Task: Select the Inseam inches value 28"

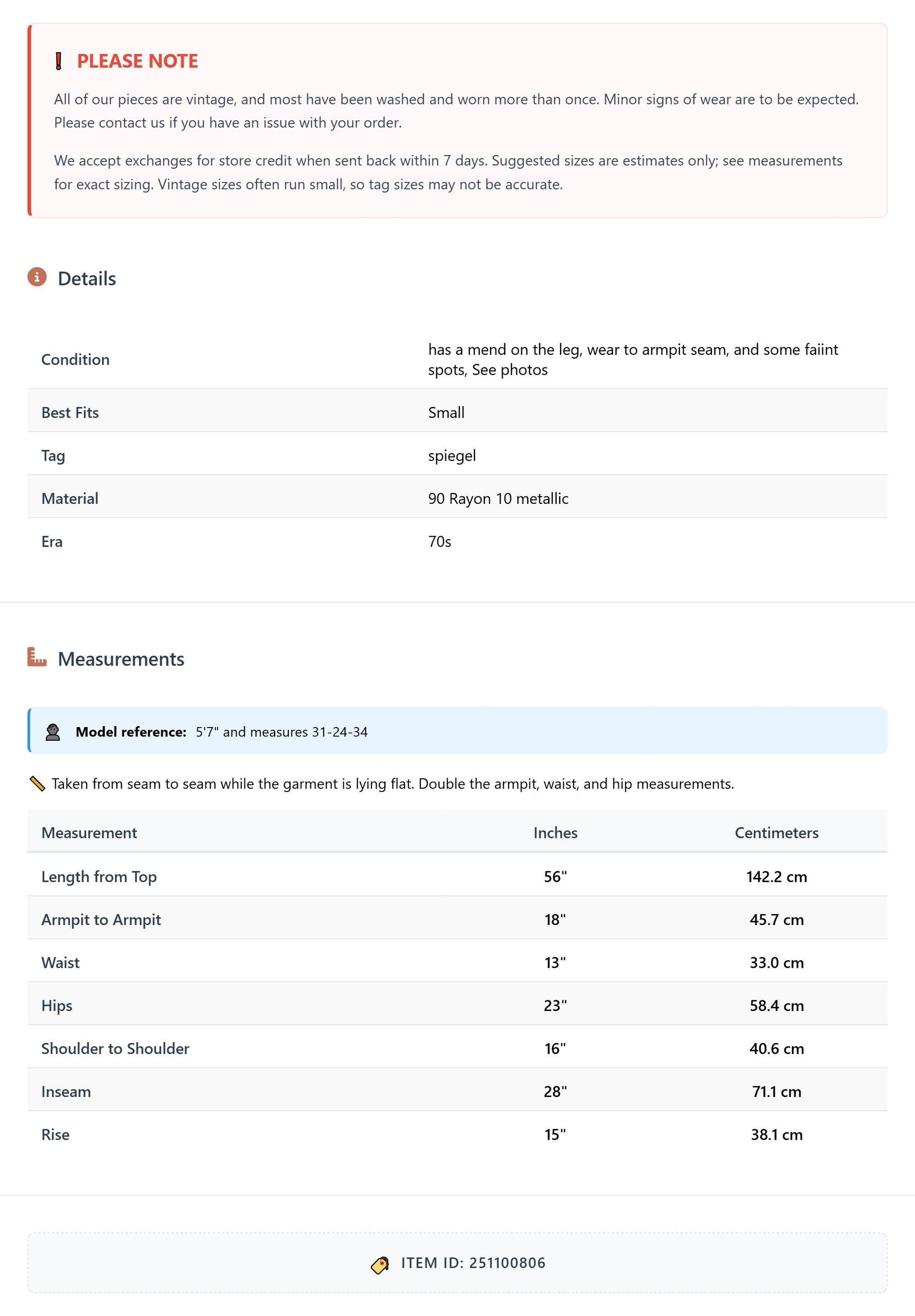Action: (x=555, y=1091)
